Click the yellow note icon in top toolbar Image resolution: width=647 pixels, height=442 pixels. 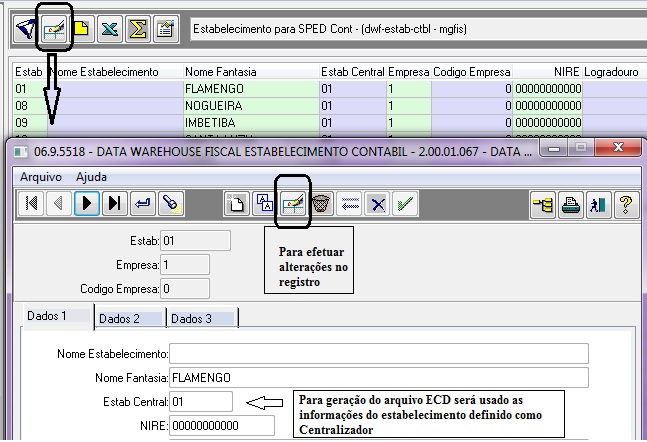(81, 29)
